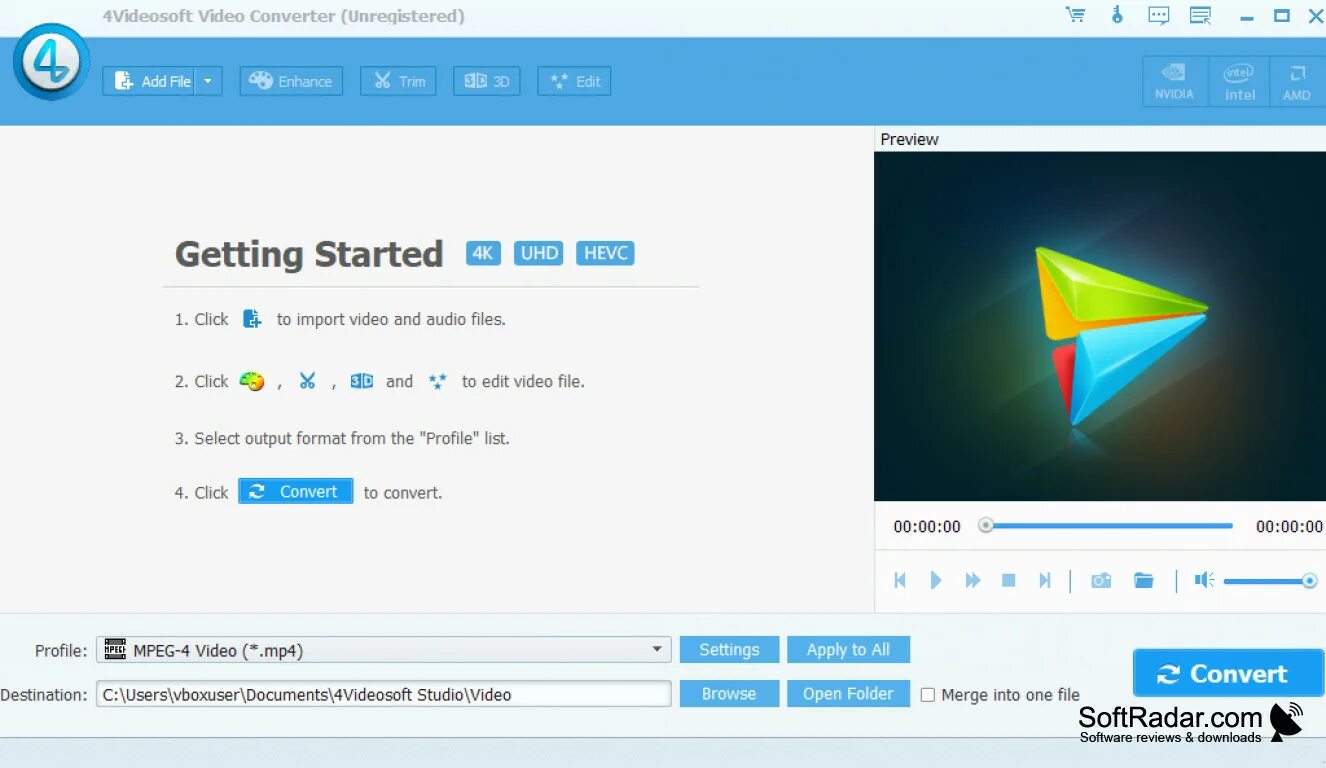This screenshot has height=768, width=1326.
Task: Maximize the window
Action: click(1281, 15)
